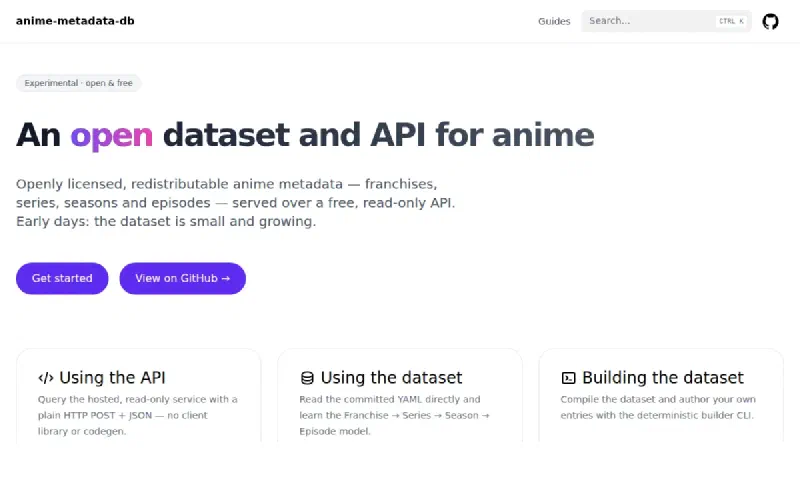Click the Get started button
The height and width of the screenshot is (500, 800).
tap(62, 279)
